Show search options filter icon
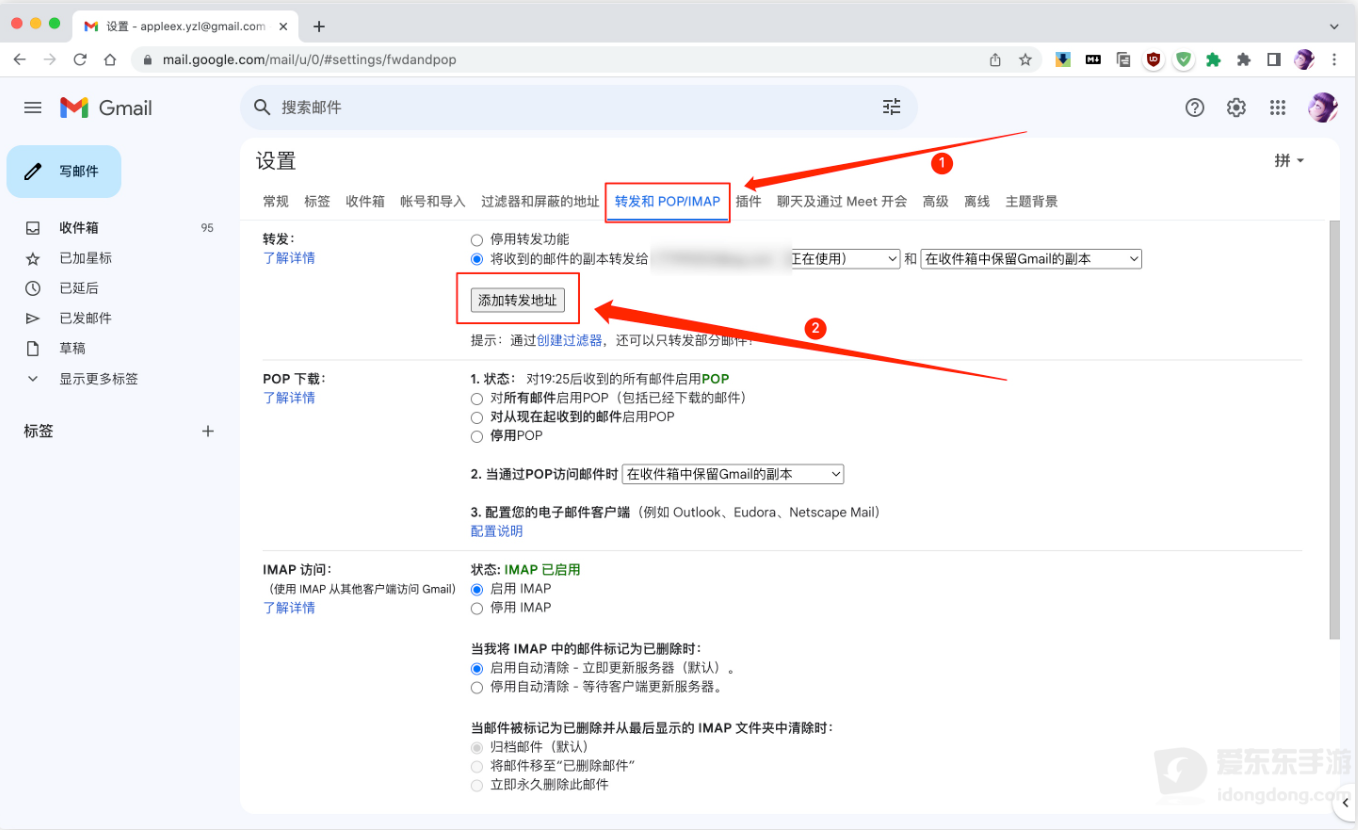1358x830 pixels. (x=891, y=107)
